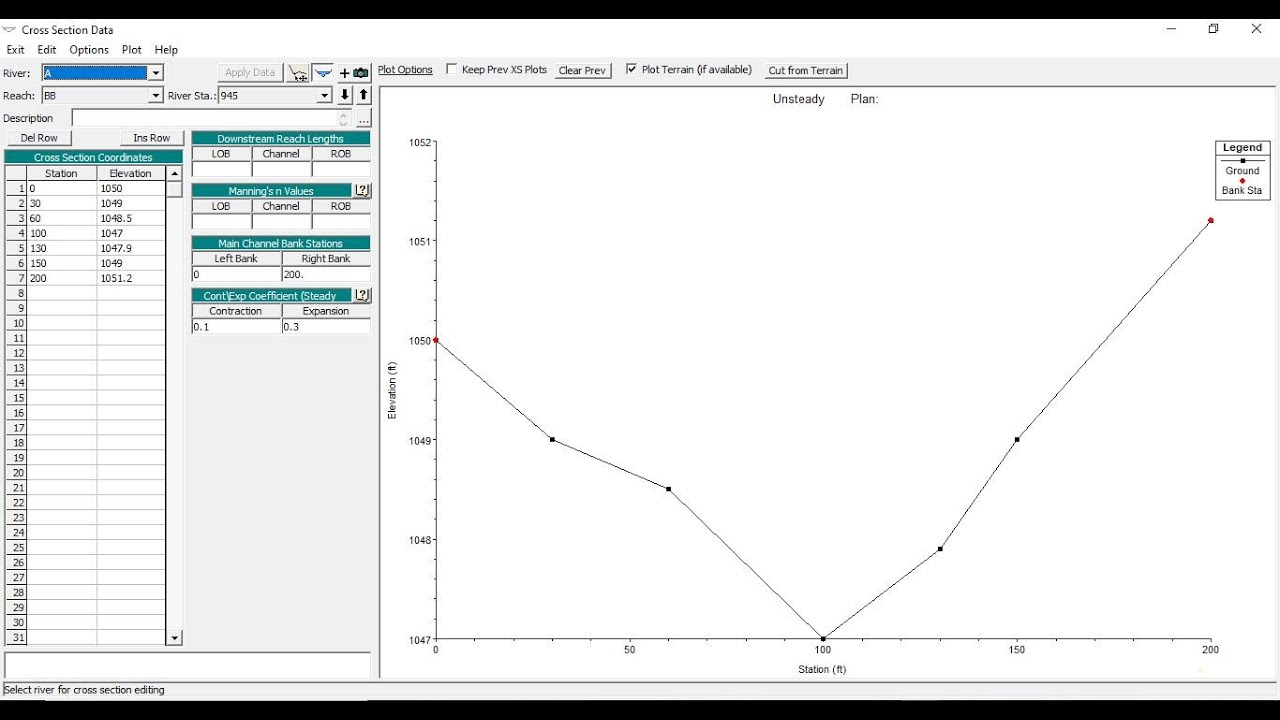Open the Plot Options link
The width and height of the screenshot is (1280, 720).
click(405, 70)
